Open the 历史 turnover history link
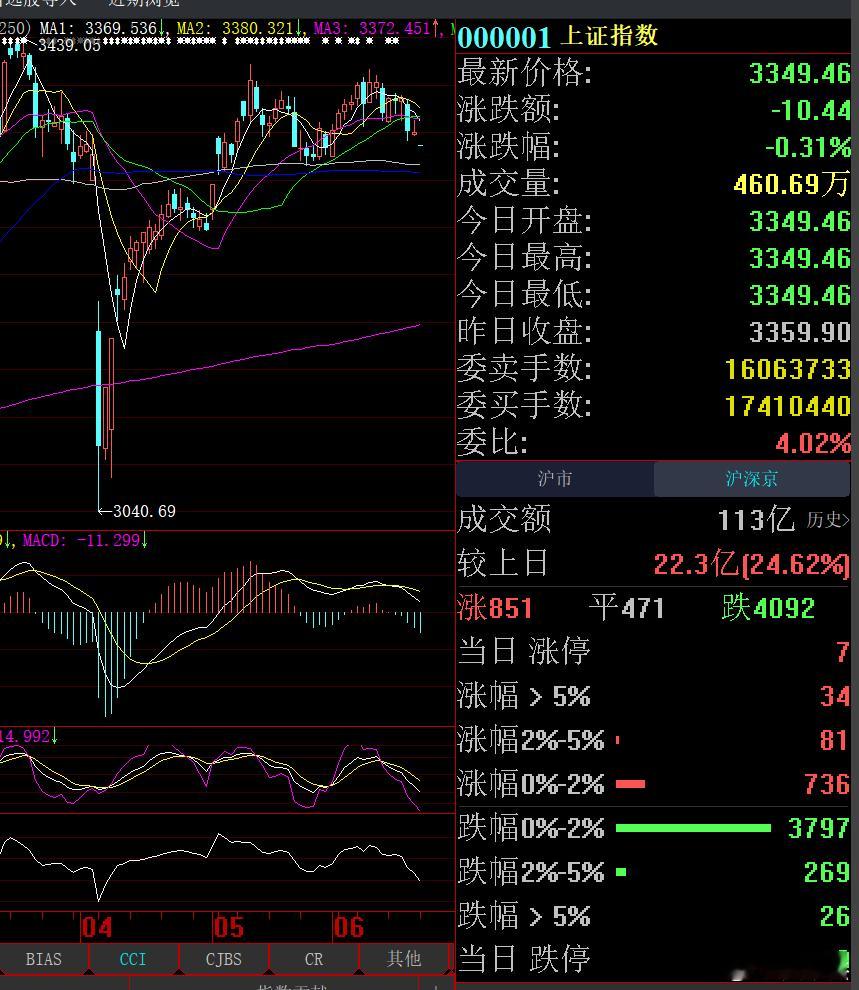Image resolution: width=859 pixels, height=990 pixels. click(x=828, y=520)
